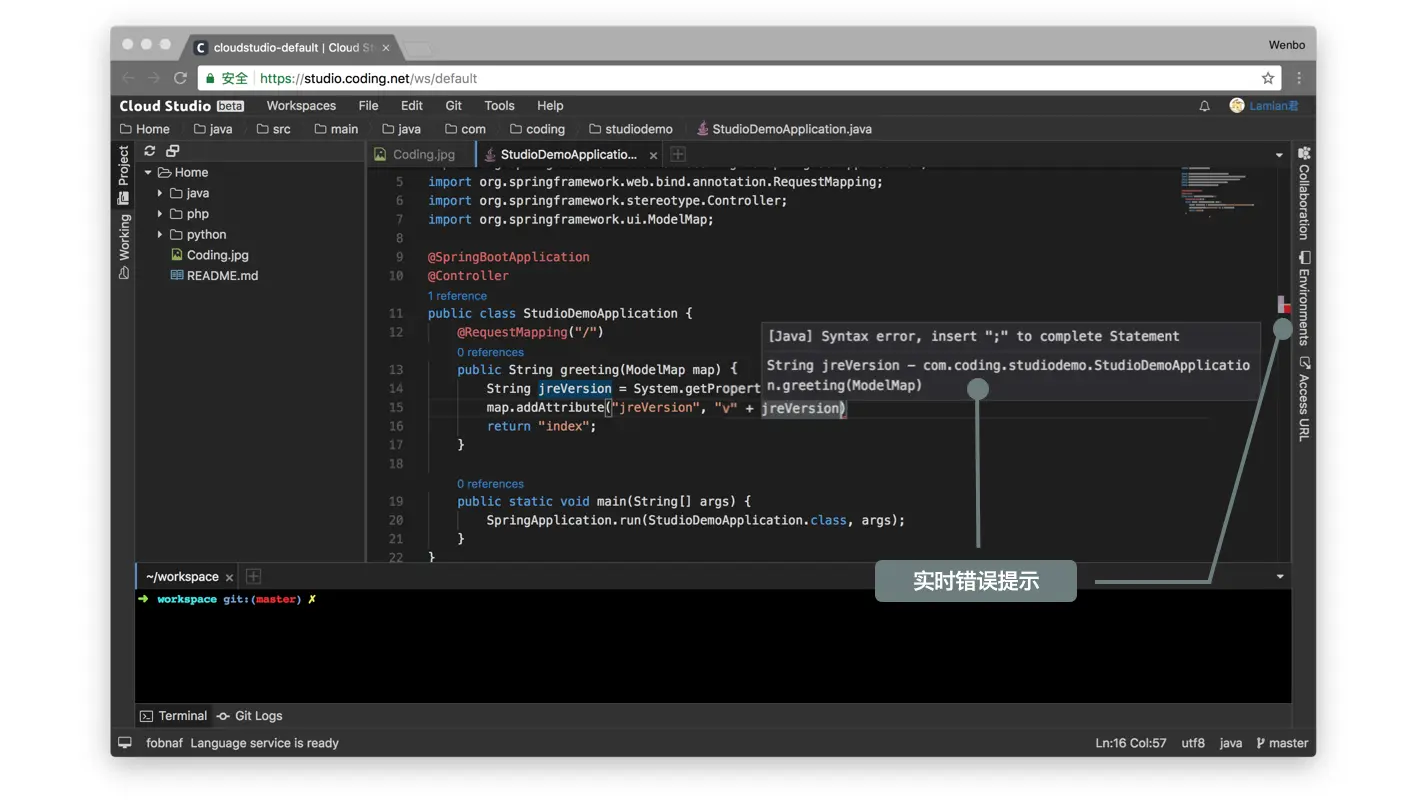Add a new editor tab with the plus icon
Image resolution: width=1426 pixels, height=800 pixels.
678,154
